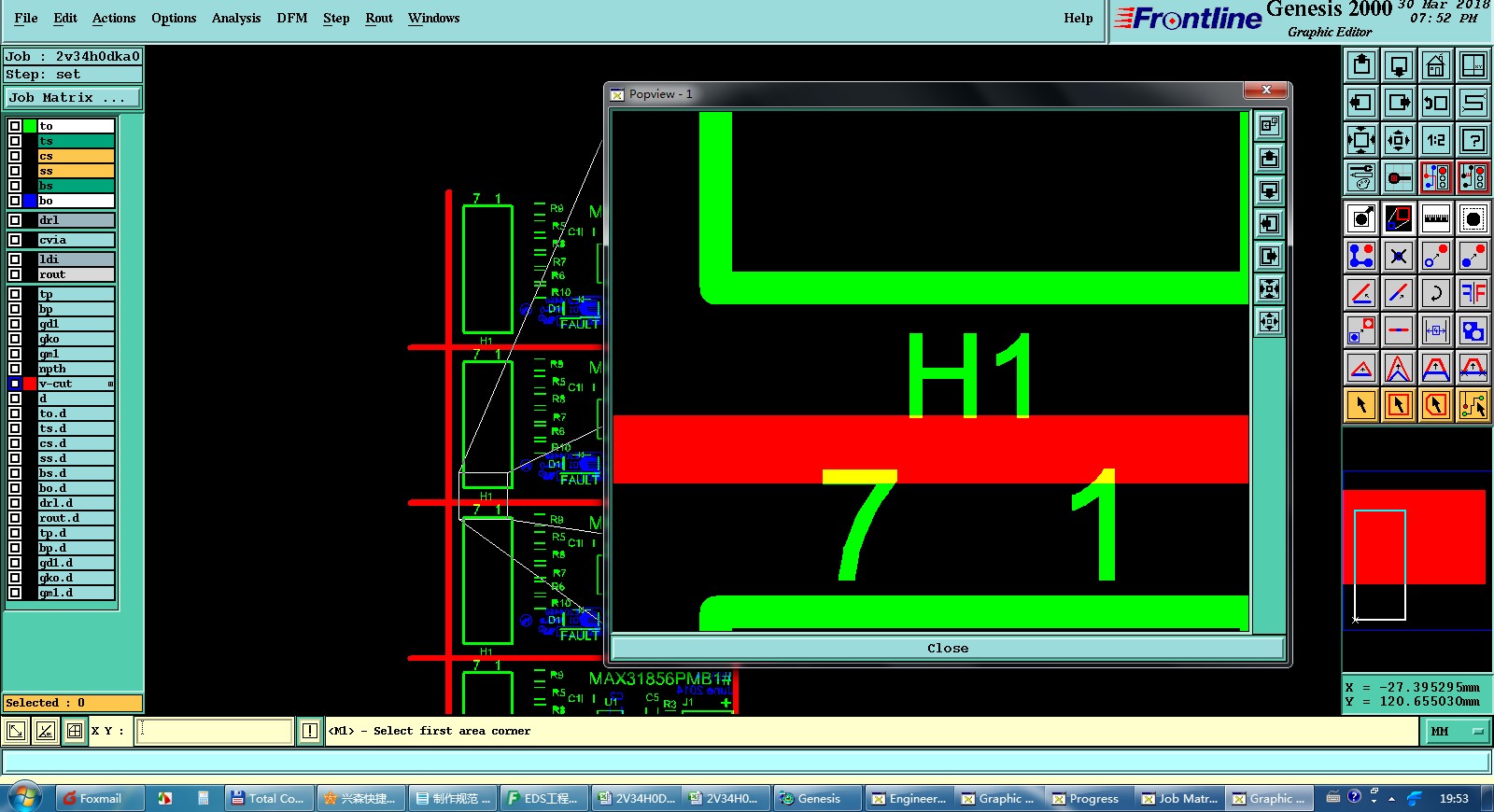Toggle the 'v-cut' layer checkbox
1494x812 pixels.
click(15, 384)
